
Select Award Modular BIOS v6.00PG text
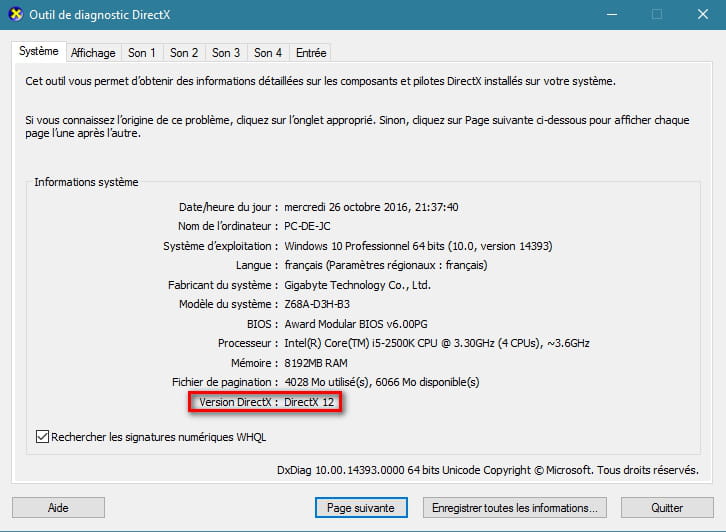tap(356, 324)
